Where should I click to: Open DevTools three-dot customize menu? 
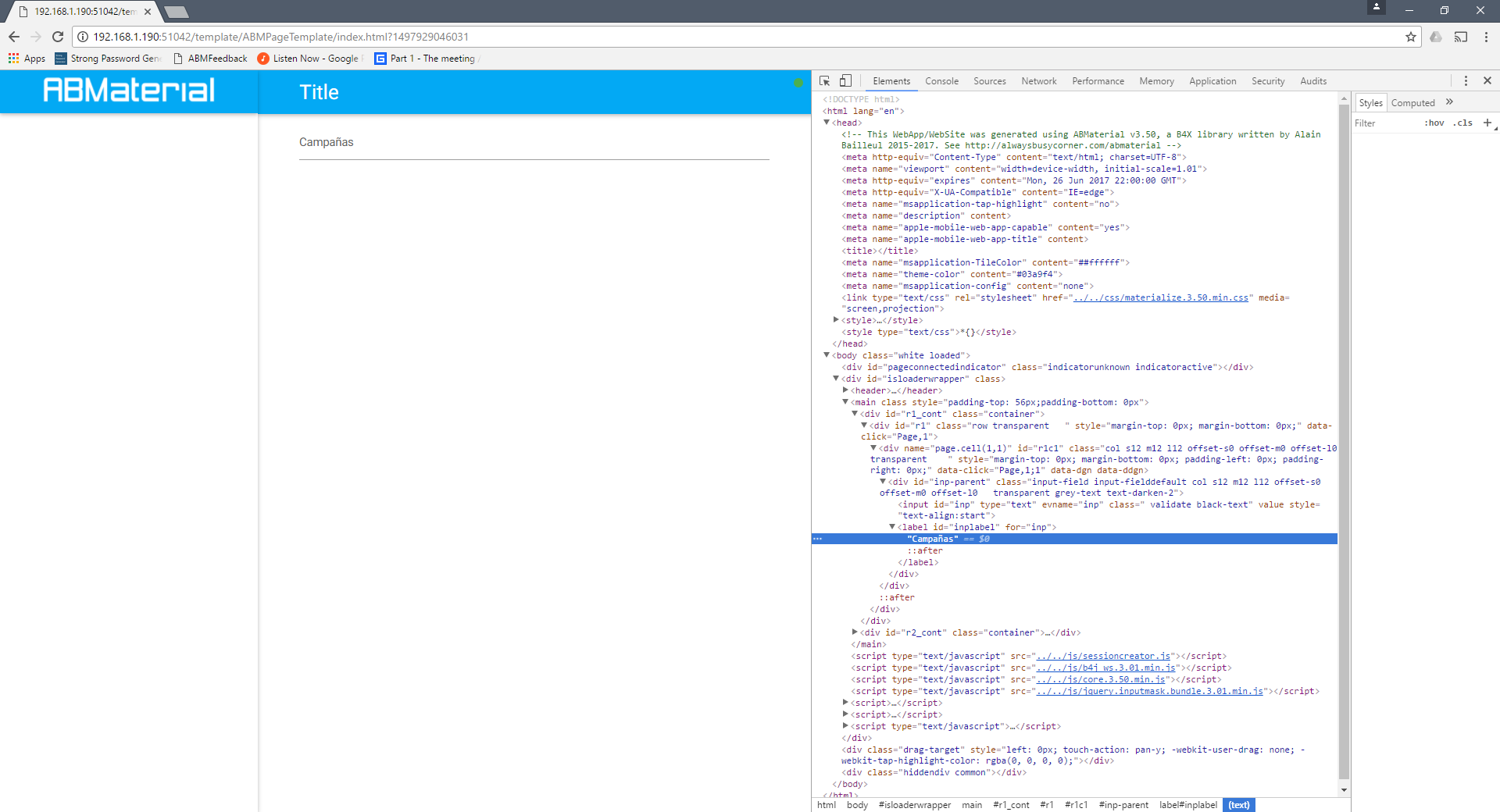tap(1466, 81)
